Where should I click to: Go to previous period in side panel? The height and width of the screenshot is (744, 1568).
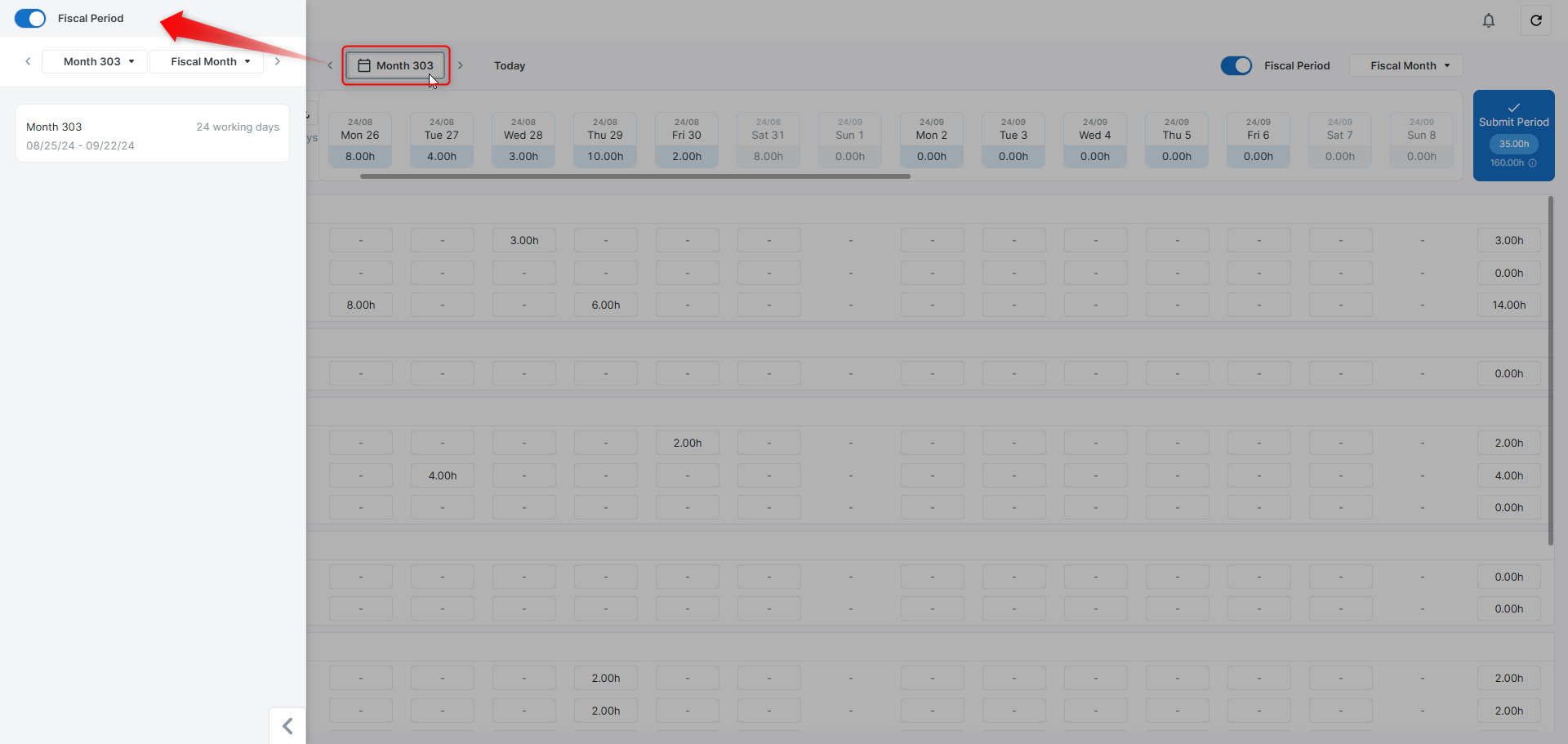click(28, 61)
